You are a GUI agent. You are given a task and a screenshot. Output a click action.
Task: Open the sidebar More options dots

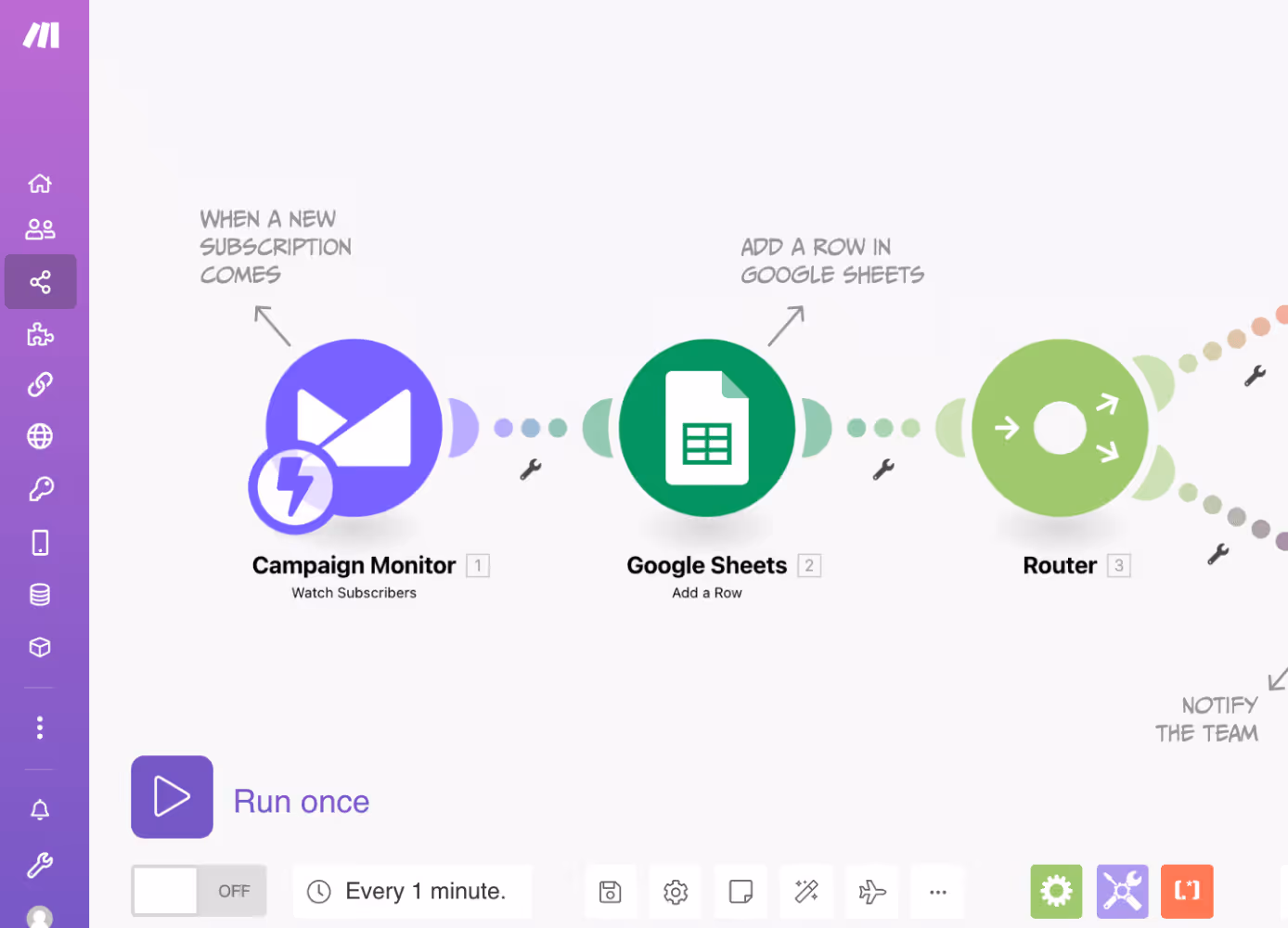coord(40,728)
